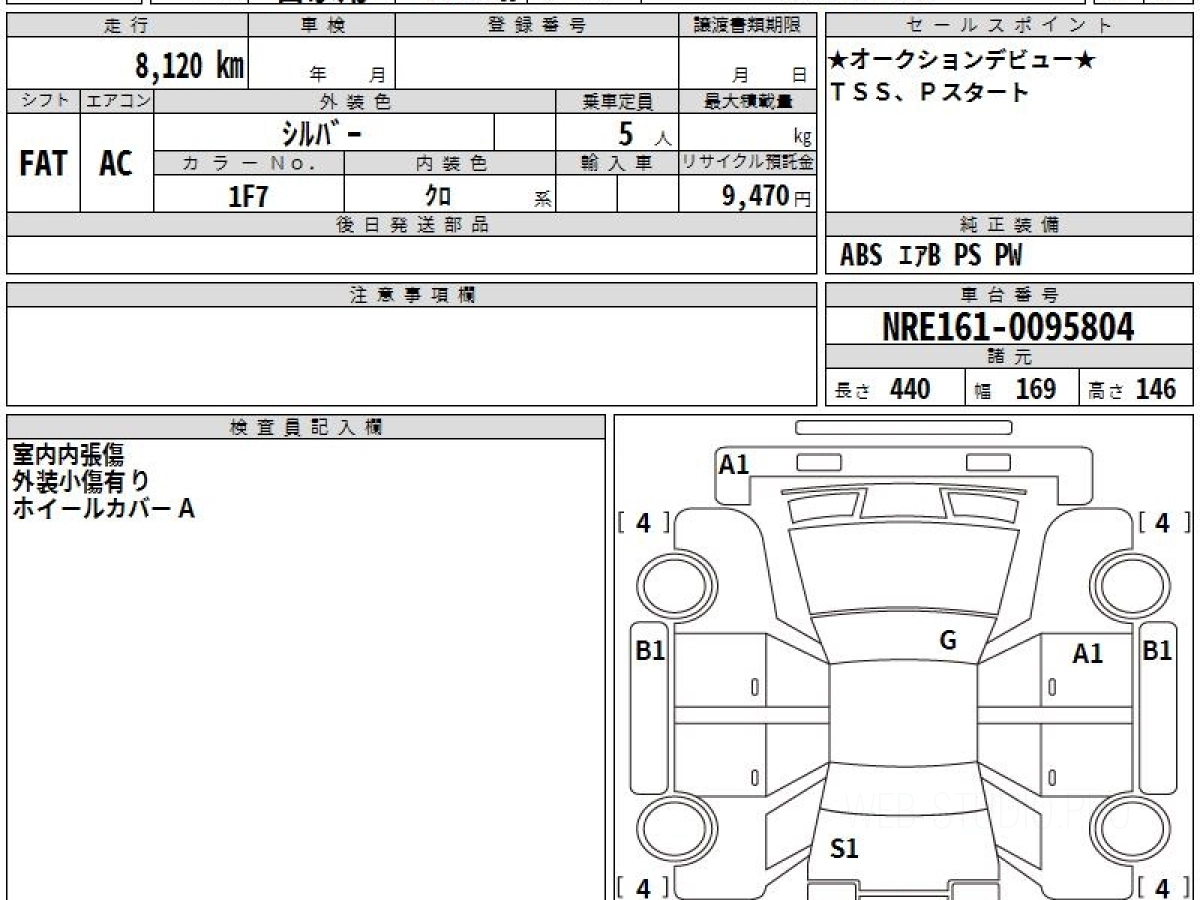Click the セールスポイント header
The width and height of the screenshot is (1200, 900).
[x=1010, y=26]
